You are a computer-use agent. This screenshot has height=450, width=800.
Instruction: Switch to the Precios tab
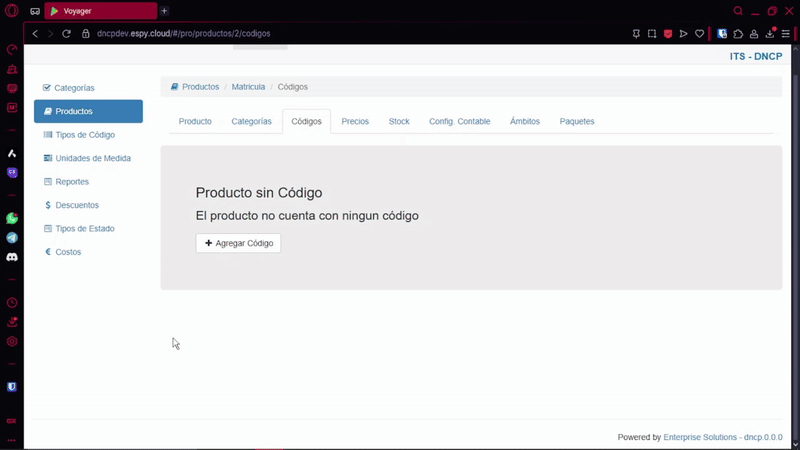tap(355, 121)
